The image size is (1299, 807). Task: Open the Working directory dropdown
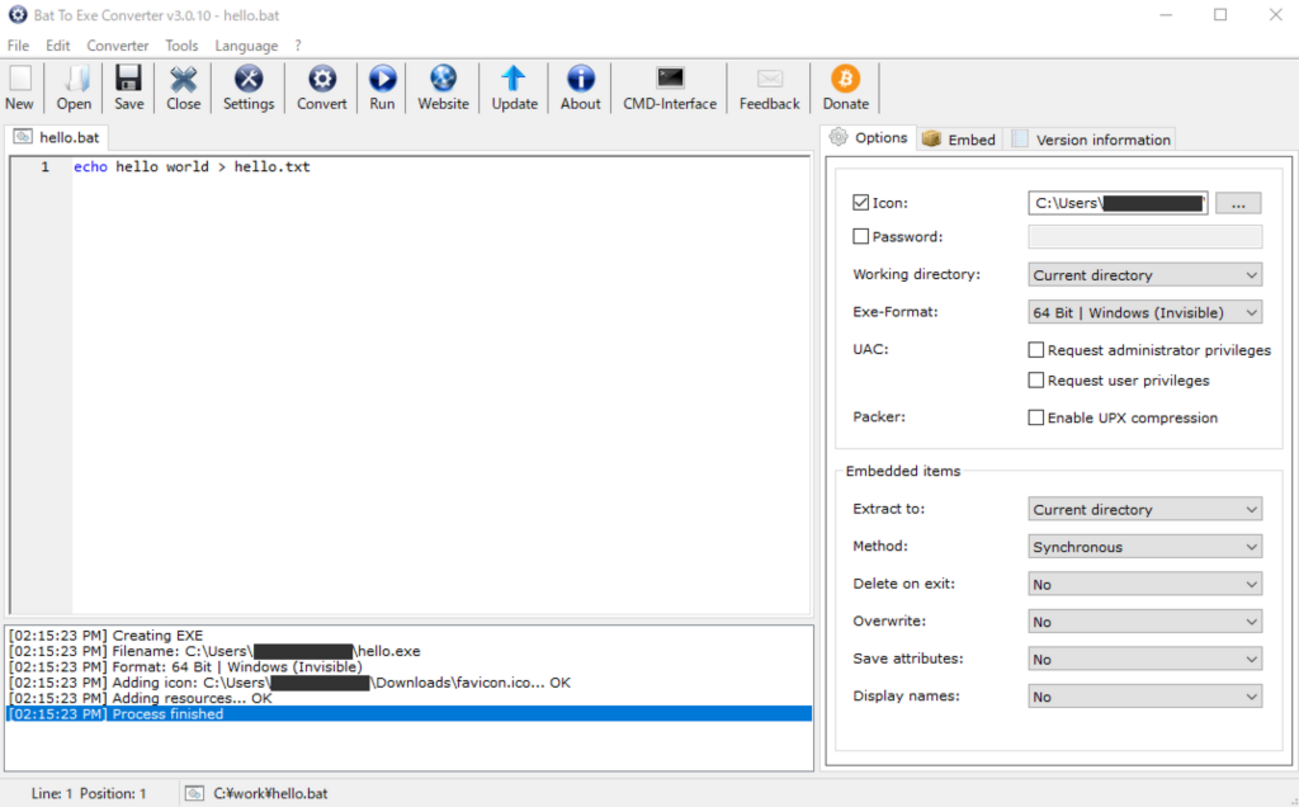point(1145,275)
